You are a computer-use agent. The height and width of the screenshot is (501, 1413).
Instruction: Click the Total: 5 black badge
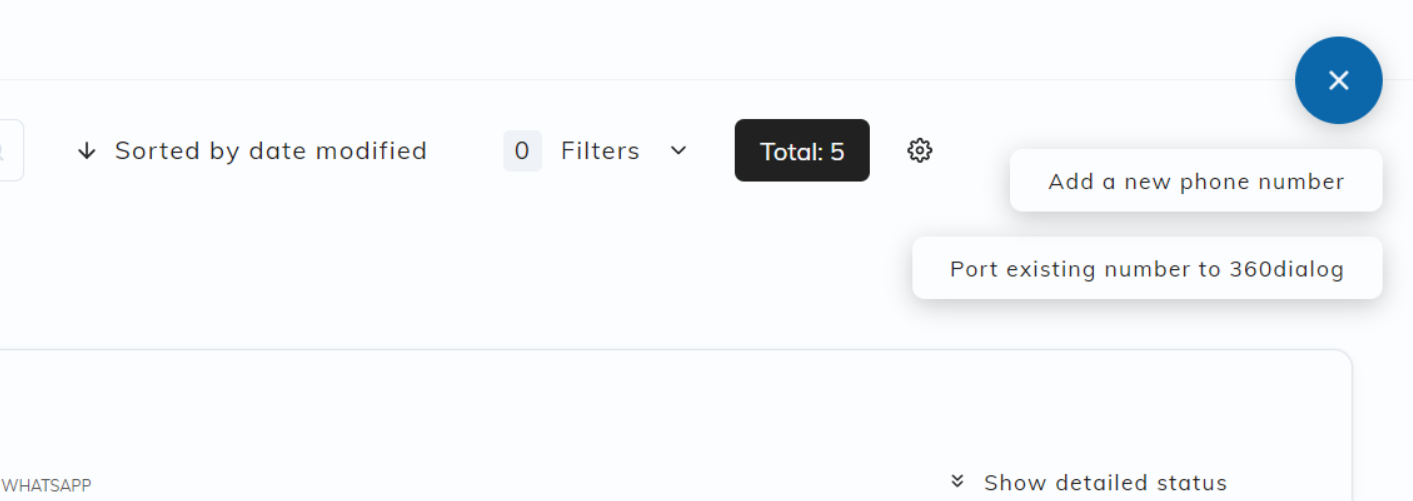[x=802, y=150]
